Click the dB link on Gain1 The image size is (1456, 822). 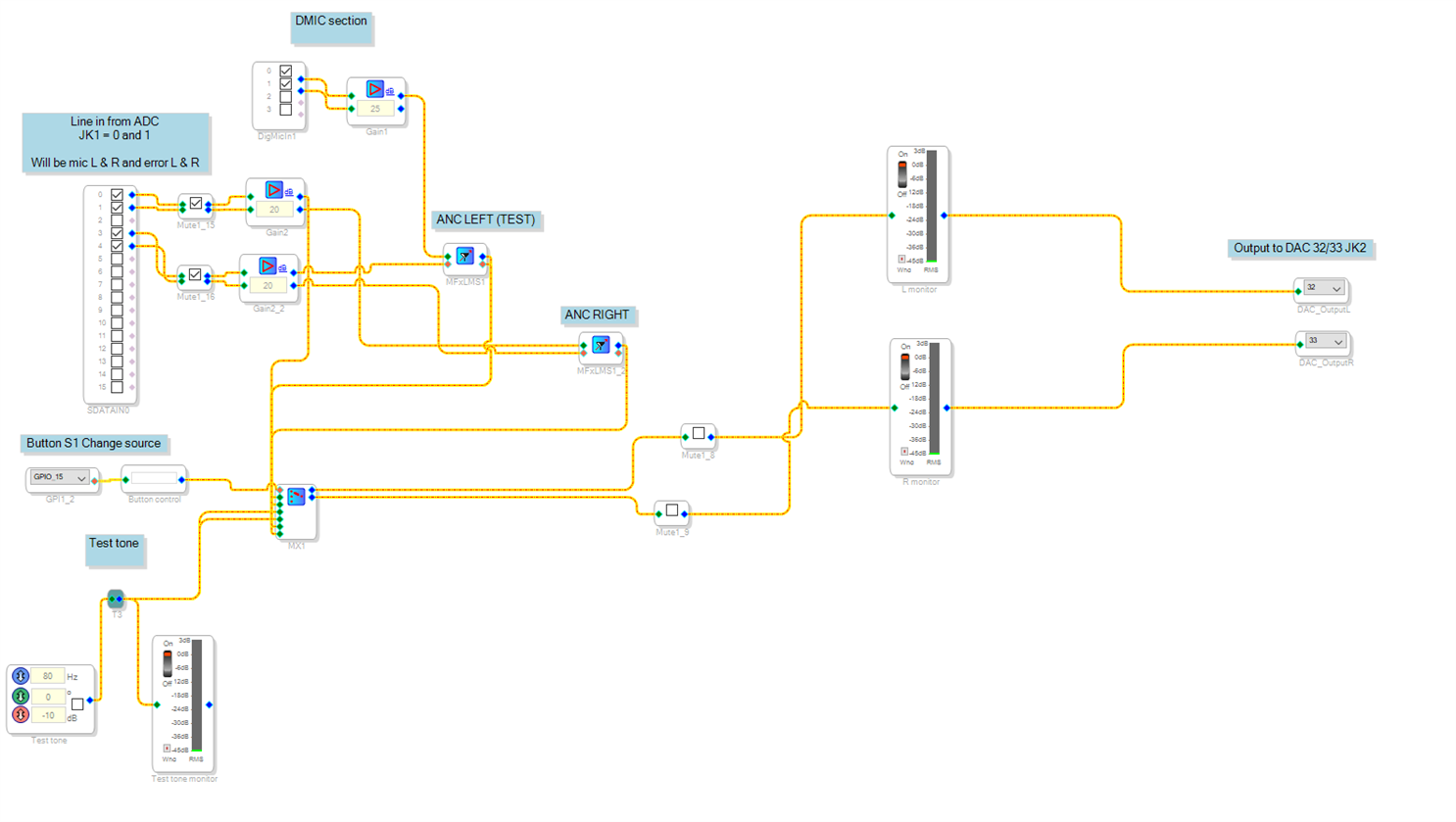click(390, 92)
